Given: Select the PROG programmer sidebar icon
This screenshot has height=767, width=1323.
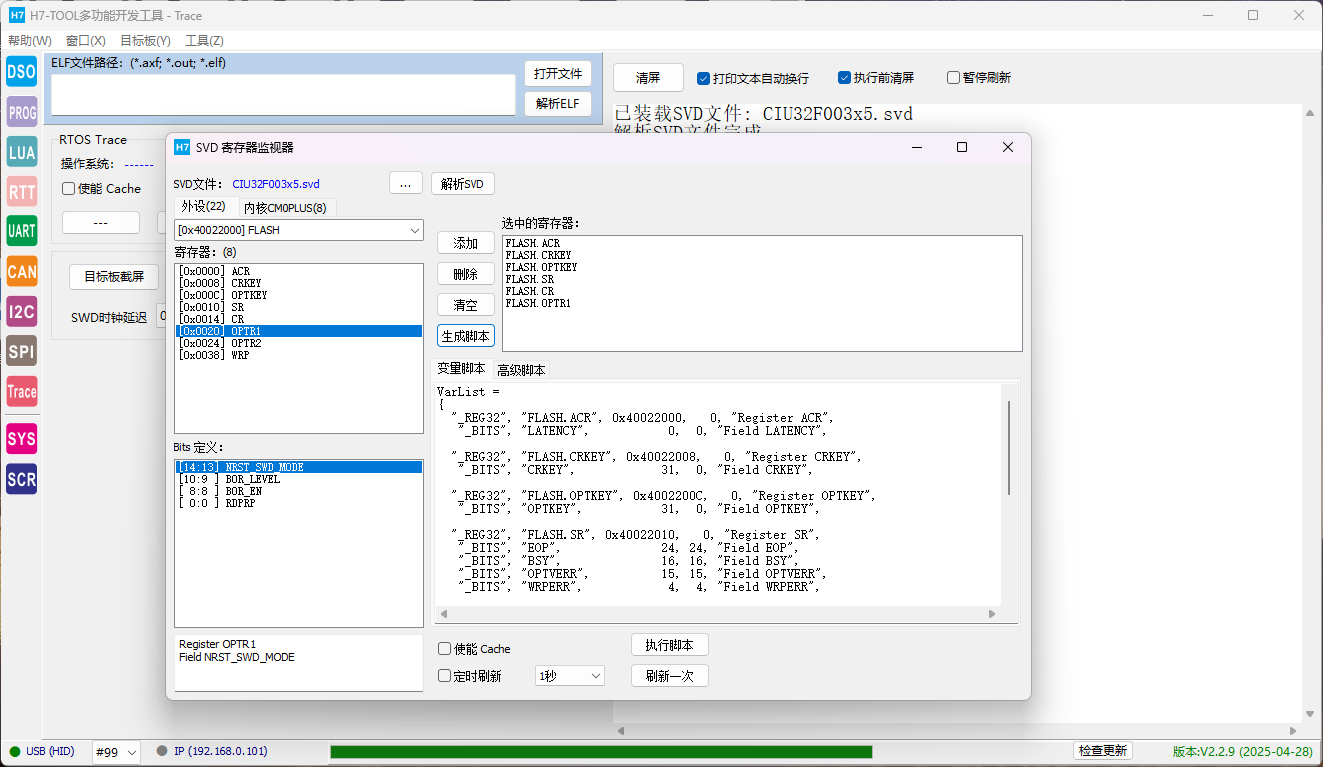Looking at the screenshot, I should [21, 112].
